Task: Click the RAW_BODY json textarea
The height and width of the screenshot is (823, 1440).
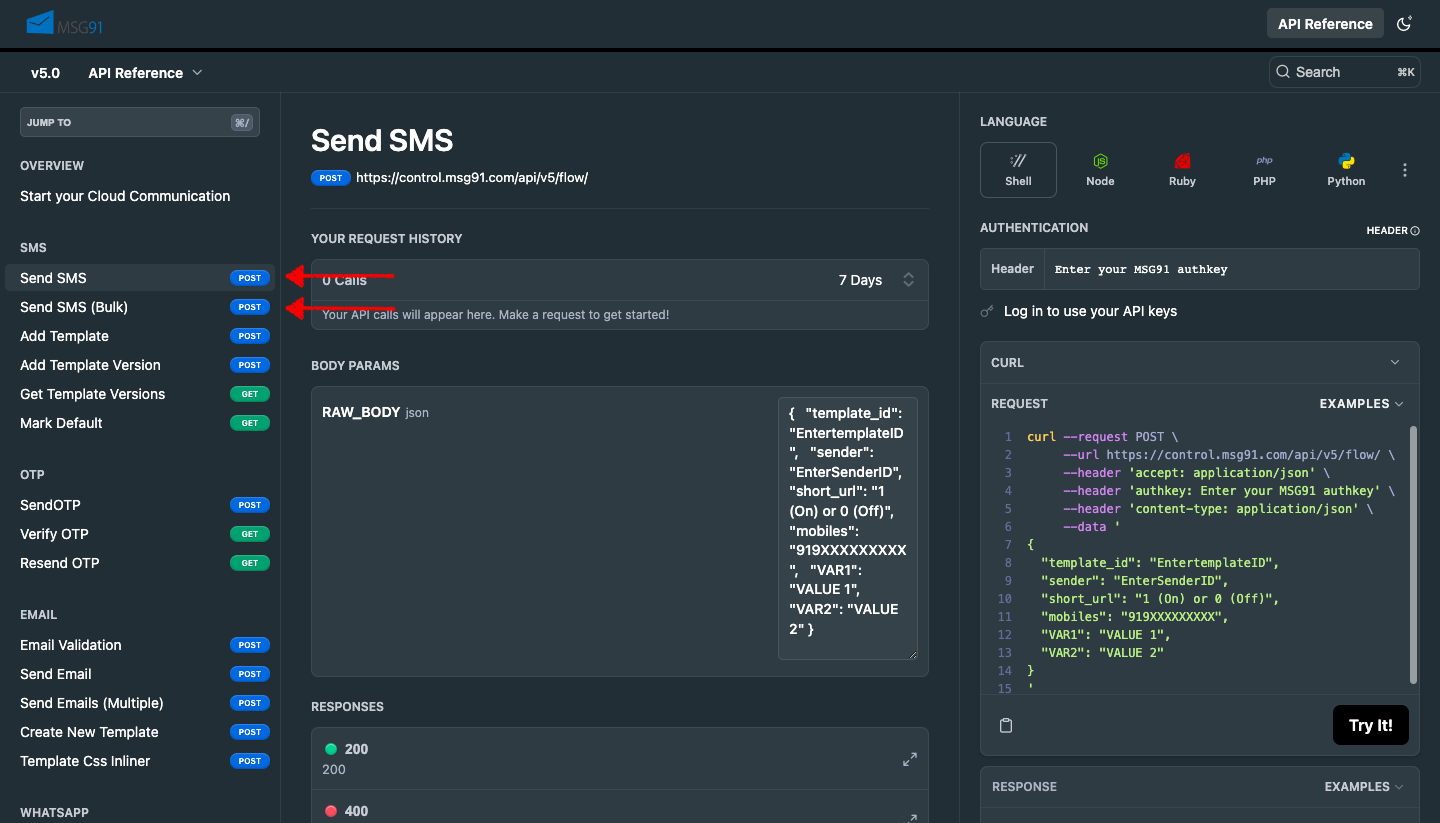Action: (848, 528)
